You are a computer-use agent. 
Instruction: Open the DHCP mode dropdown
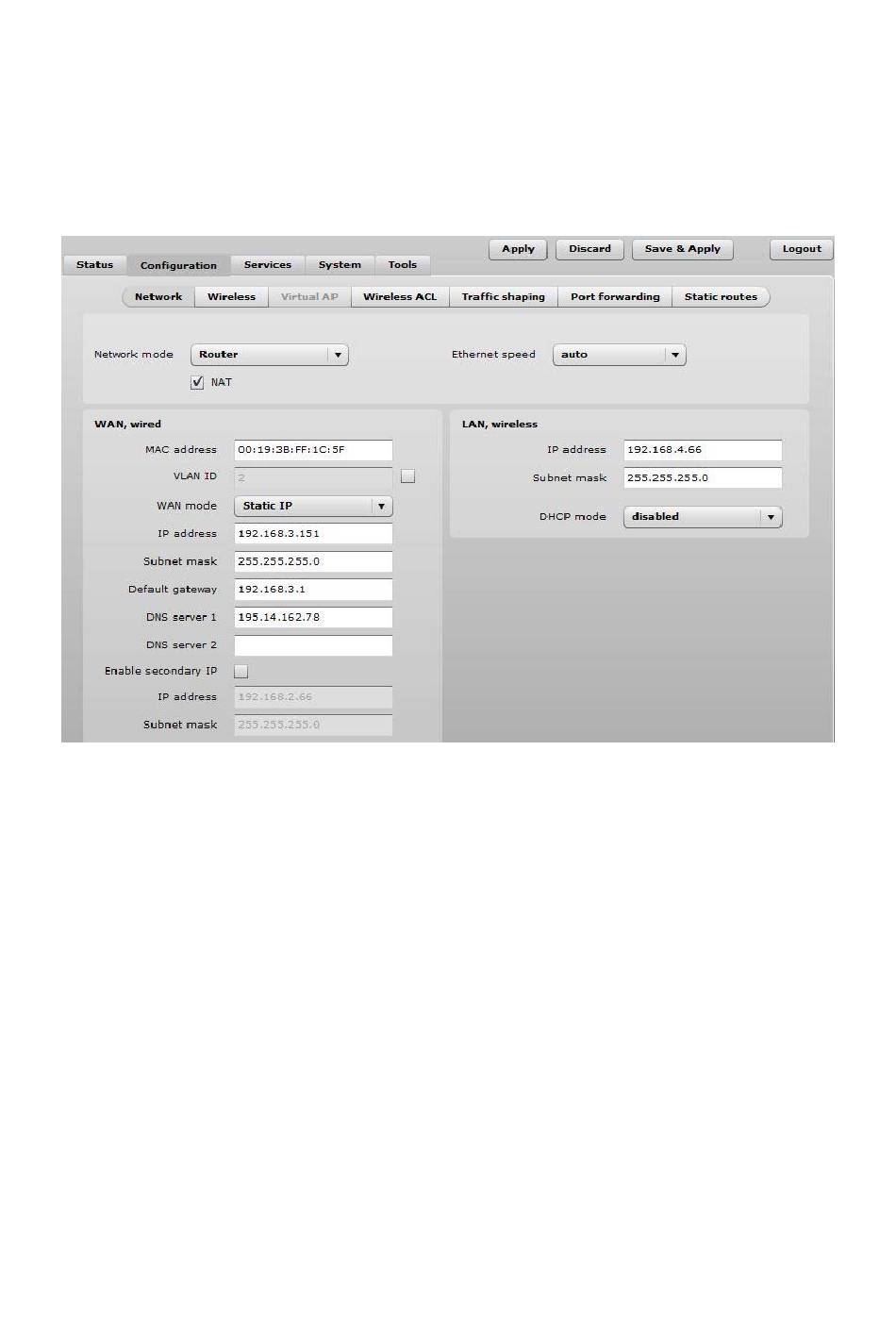(703, 517)
